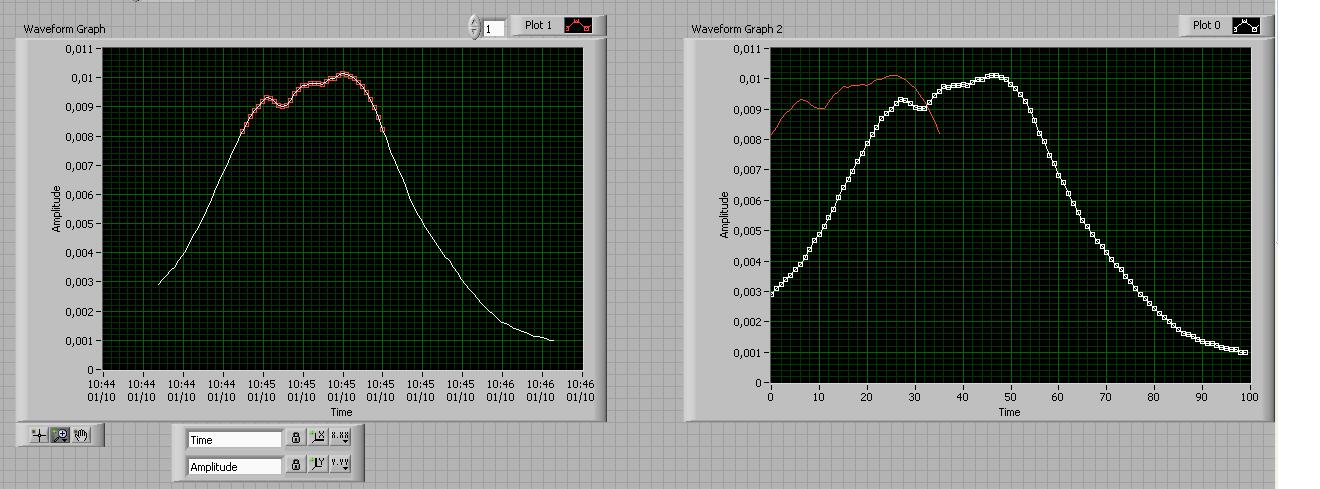This screenshot has width=1320, height=489.
Task: Click the 0,002 tick on Waveform Graph 2
Action: pyautogui.click(x=746, y=322)
